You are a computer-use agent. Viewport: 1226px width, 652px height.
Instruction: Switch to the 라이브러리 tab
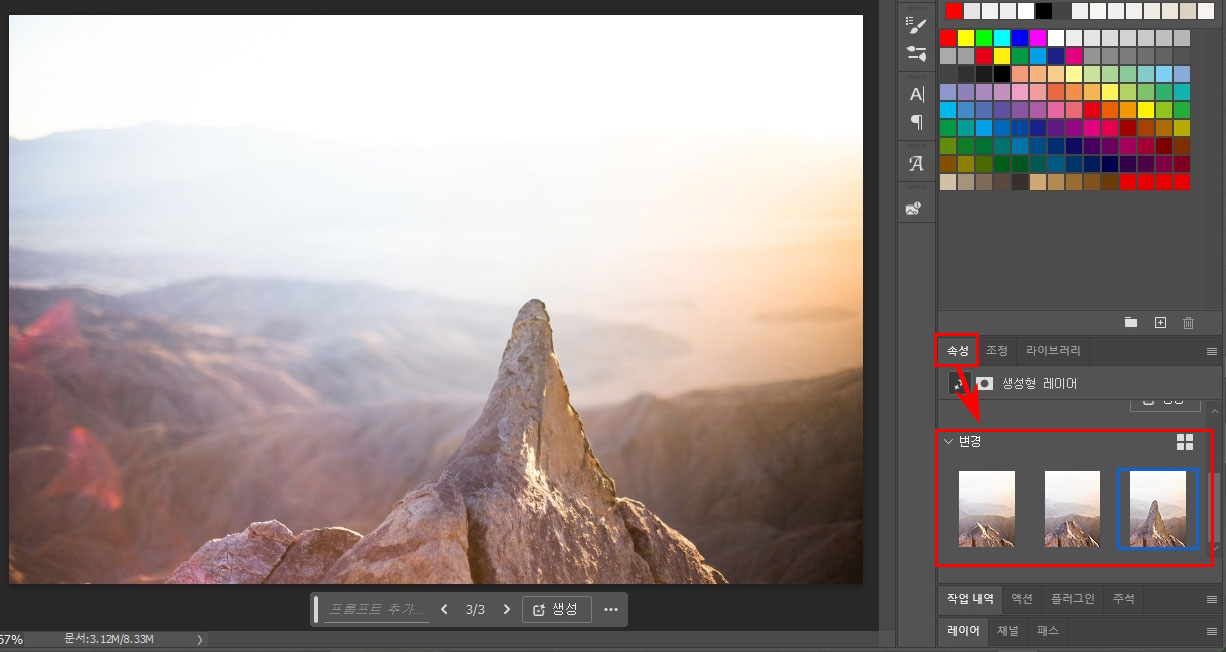tap(1053, 351)
